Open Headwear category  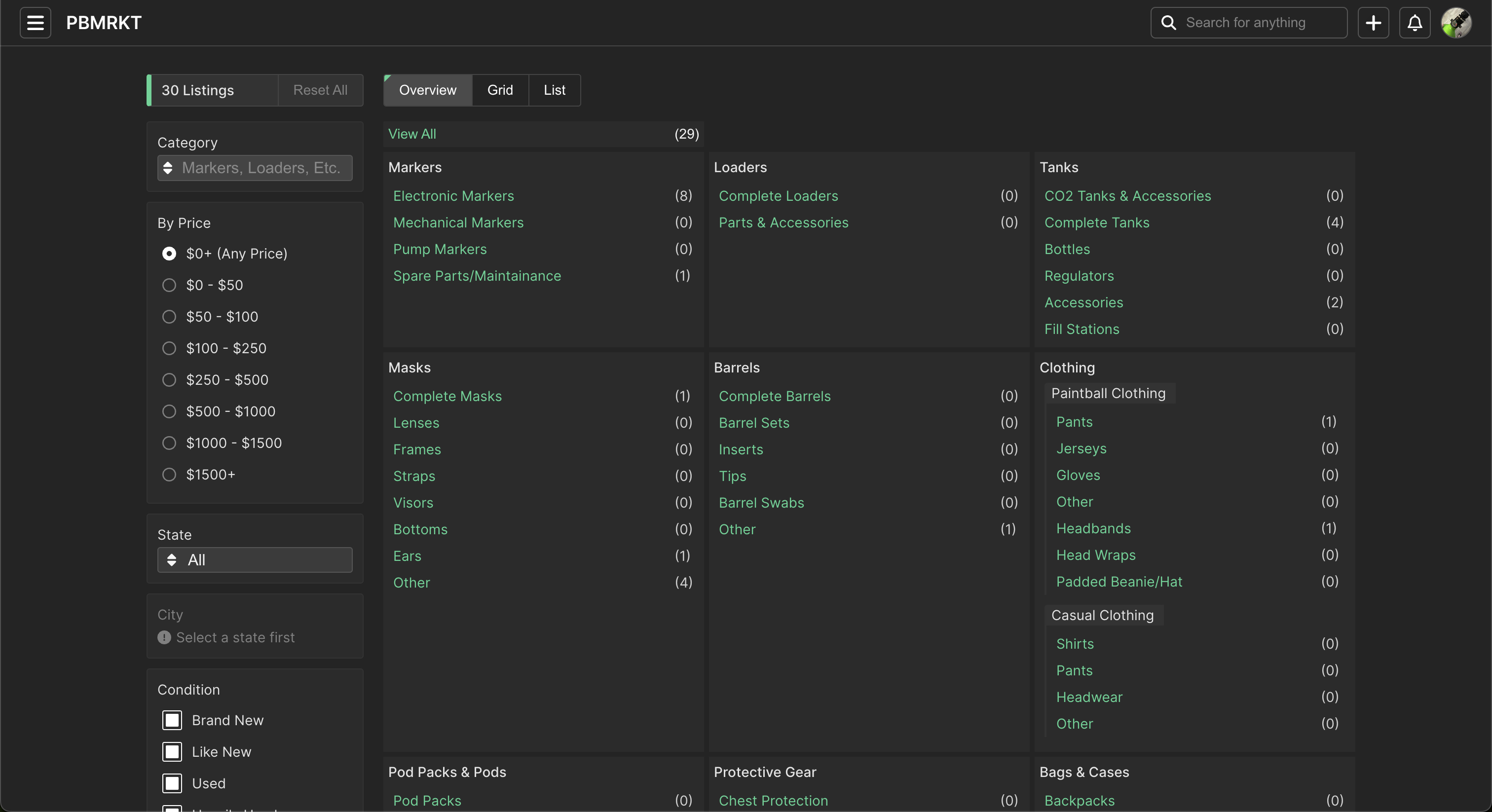click(1089, 697)
